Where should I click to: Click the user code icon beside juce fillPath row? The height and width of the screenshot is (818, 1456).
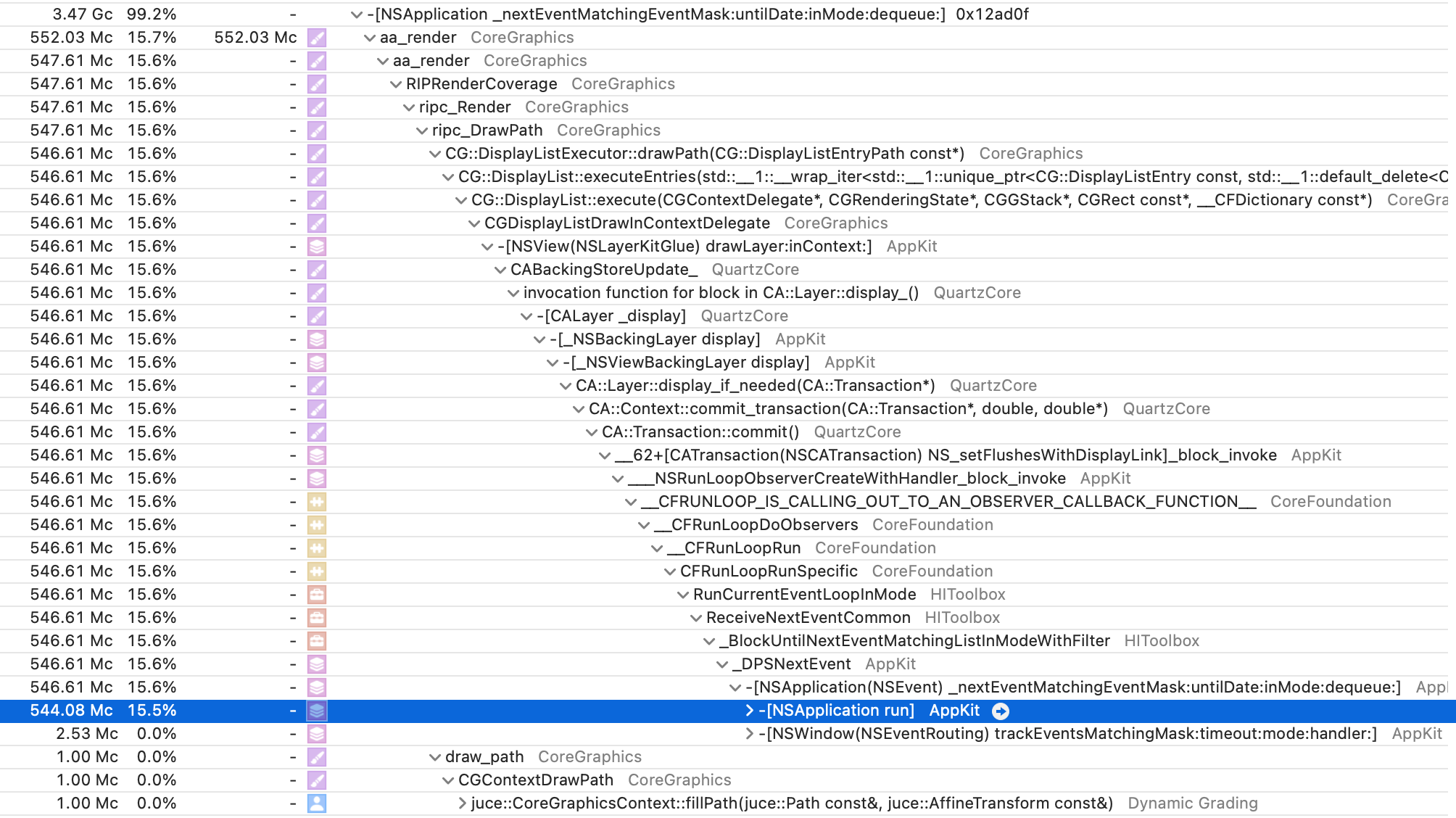point(317,803)
